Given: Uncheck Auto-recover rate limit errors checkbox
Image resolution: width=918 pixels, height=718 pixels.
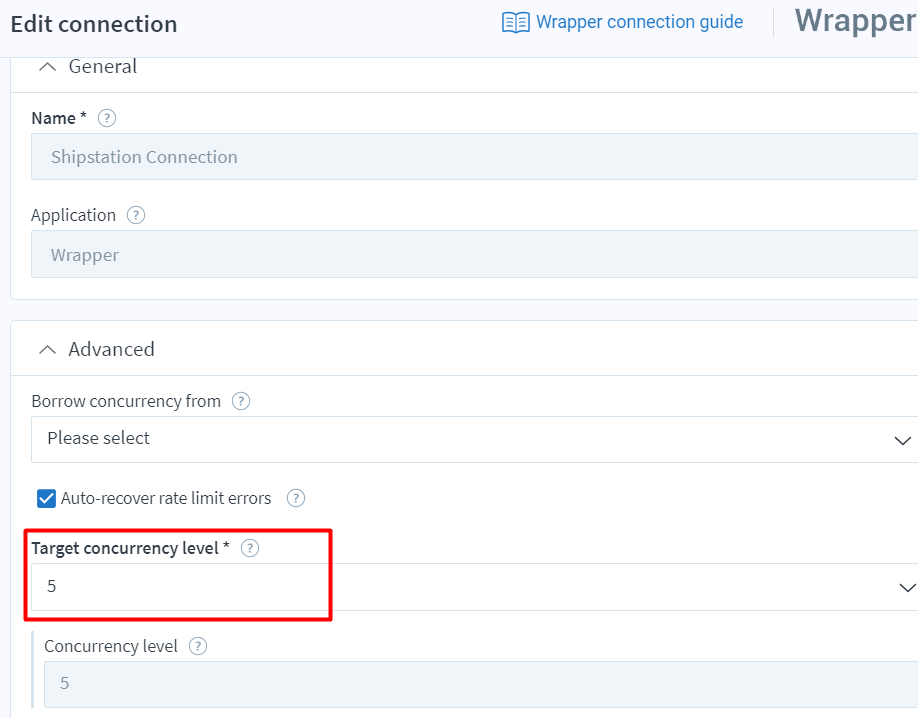Looking at the screenshot, I should [x=46, y=498].
